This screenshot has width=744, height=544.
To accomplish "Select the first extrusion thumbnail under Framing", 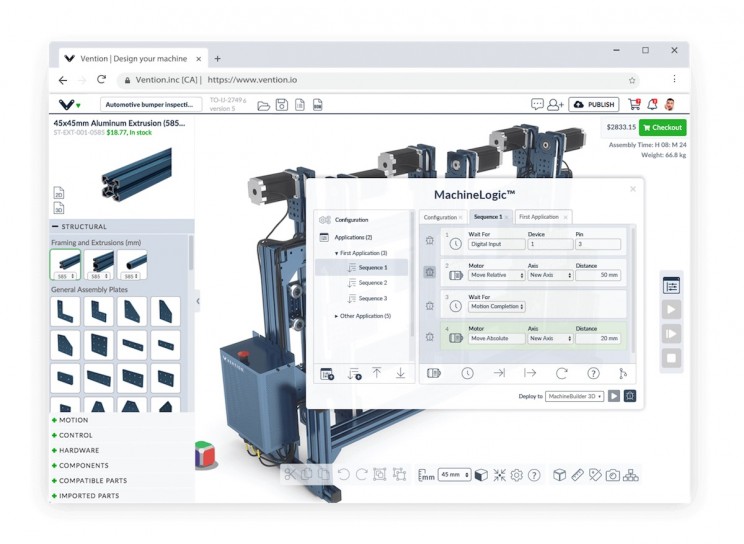I will [x=65, y=264].
